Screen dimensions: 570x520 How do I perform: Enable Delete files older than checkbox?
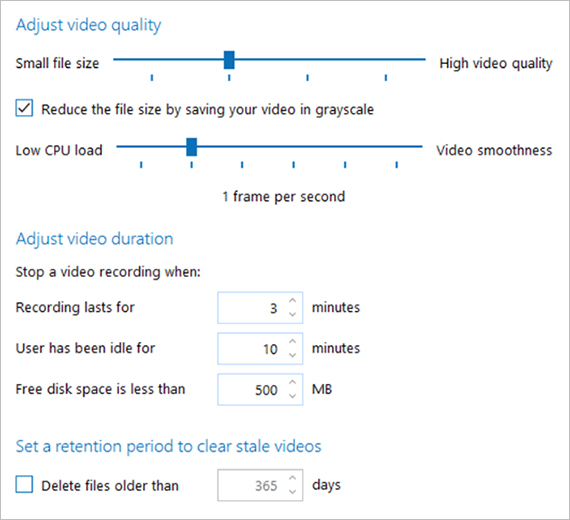tap(24, 485)
